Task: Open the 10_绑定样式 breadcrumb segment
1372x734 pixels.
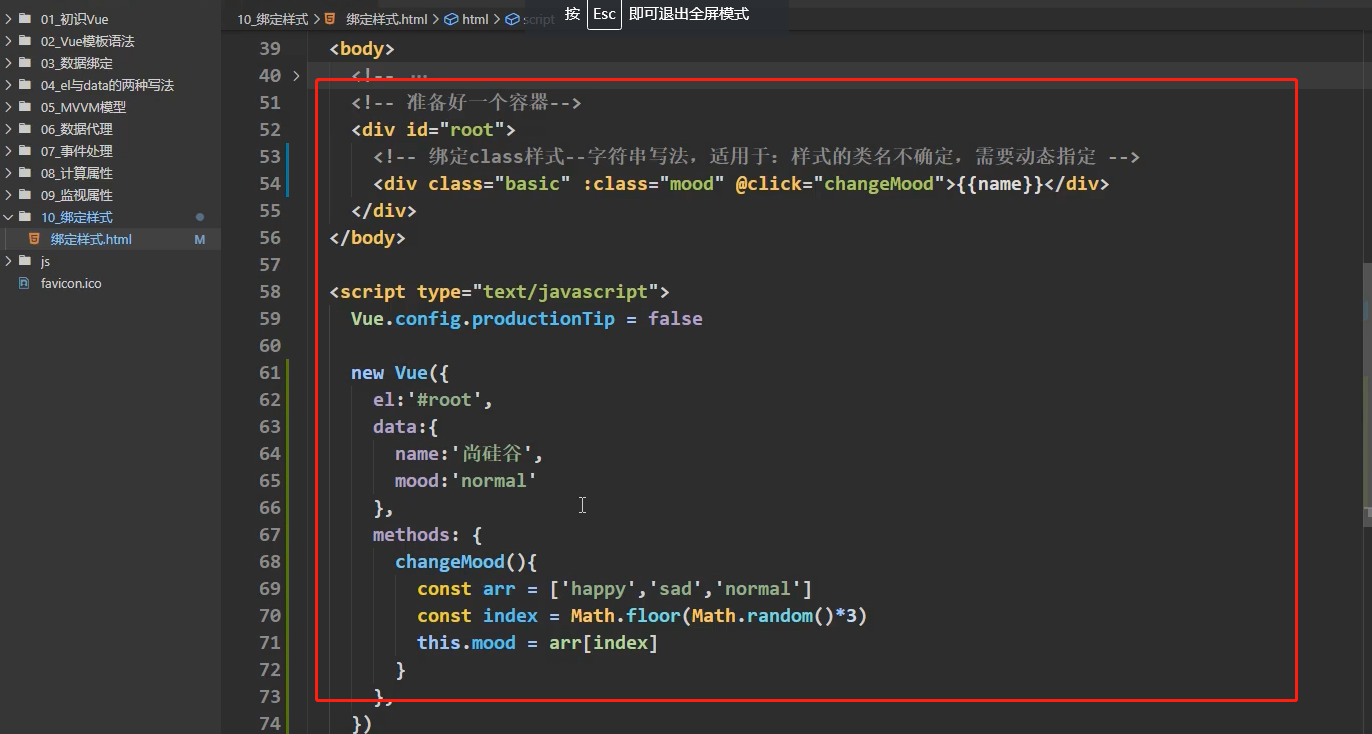Action: click(275, 19)
